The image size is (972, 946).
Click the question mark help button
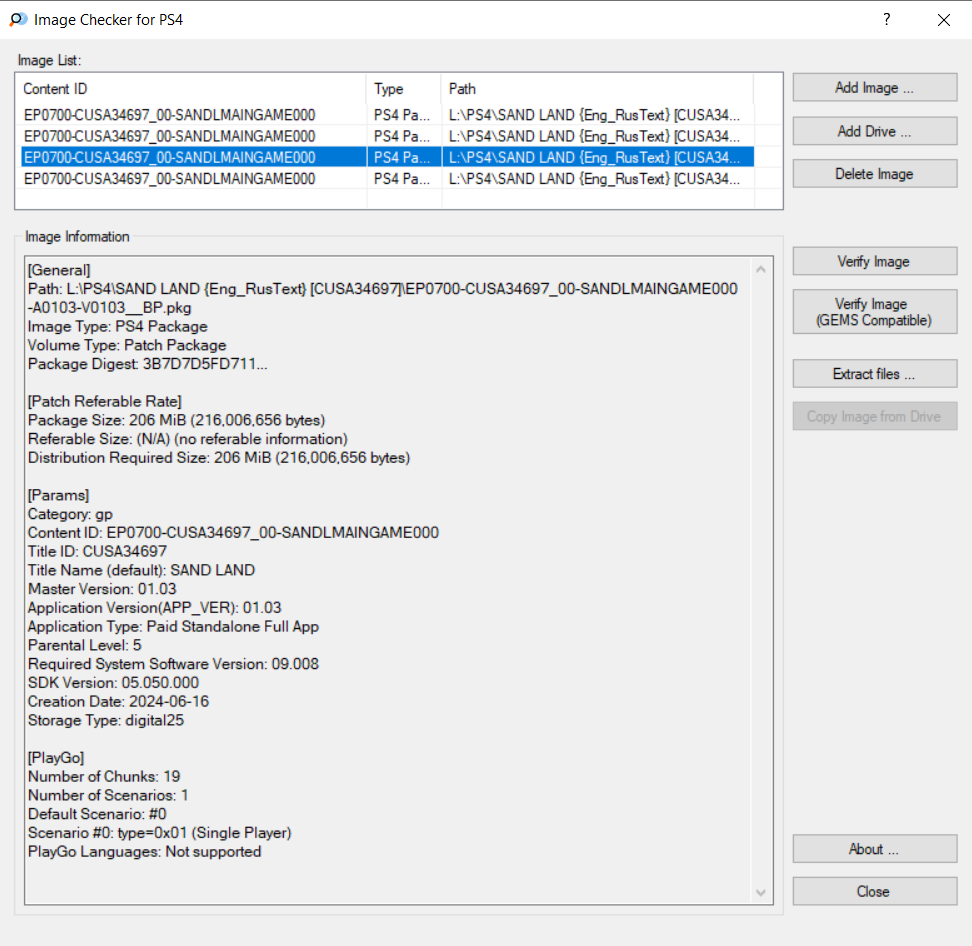pyautogui.click(x=886, y=19)
